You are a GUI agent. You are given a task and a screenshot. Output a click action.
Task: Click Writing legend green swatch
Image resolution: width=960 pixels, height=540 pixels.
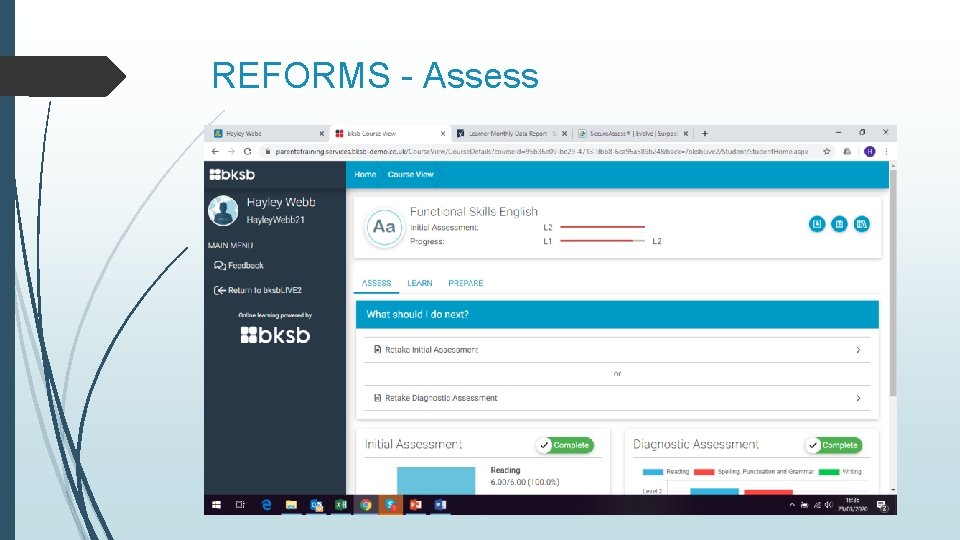pos(829,472)
